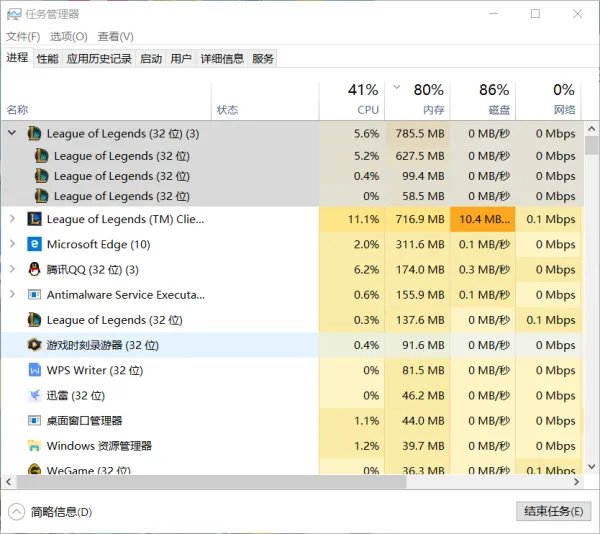Click the 785.5 MB memory cell
The height and width of the screenshot is (534, 600).
tap(417, 134)
